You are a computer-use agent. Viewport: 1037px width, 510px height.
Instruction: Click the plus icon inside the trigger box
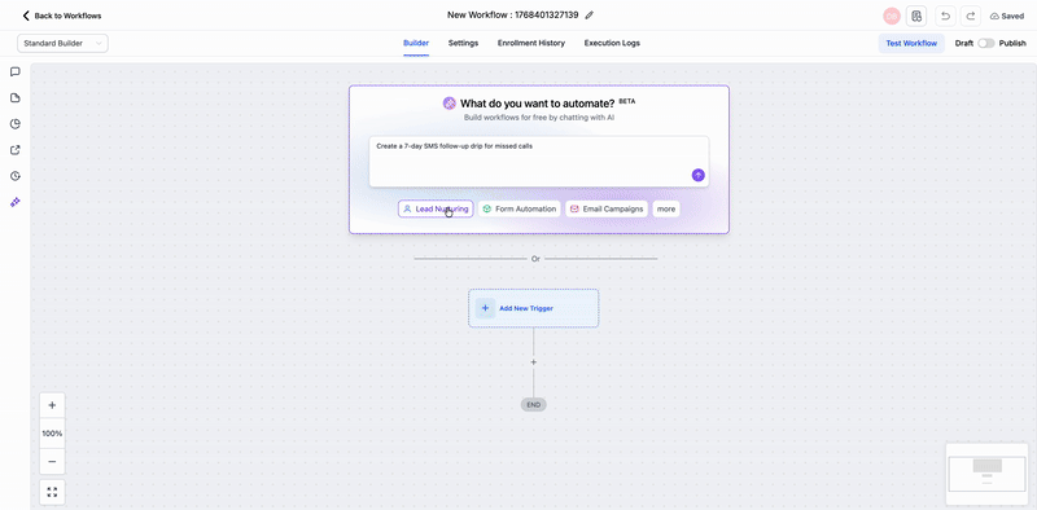tap(485, 308)
